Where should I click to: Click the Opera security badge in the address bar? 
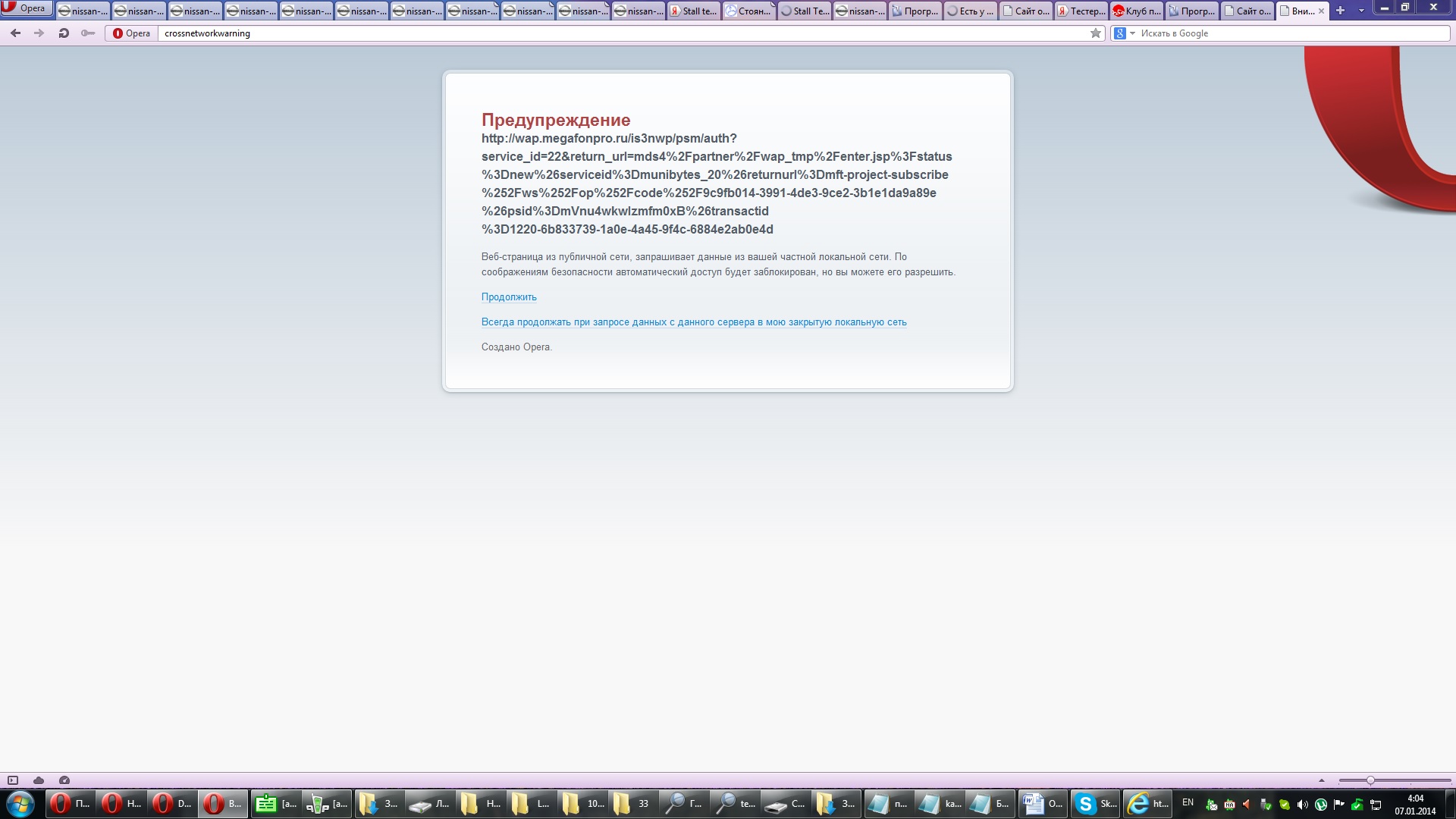coord(132,33)
